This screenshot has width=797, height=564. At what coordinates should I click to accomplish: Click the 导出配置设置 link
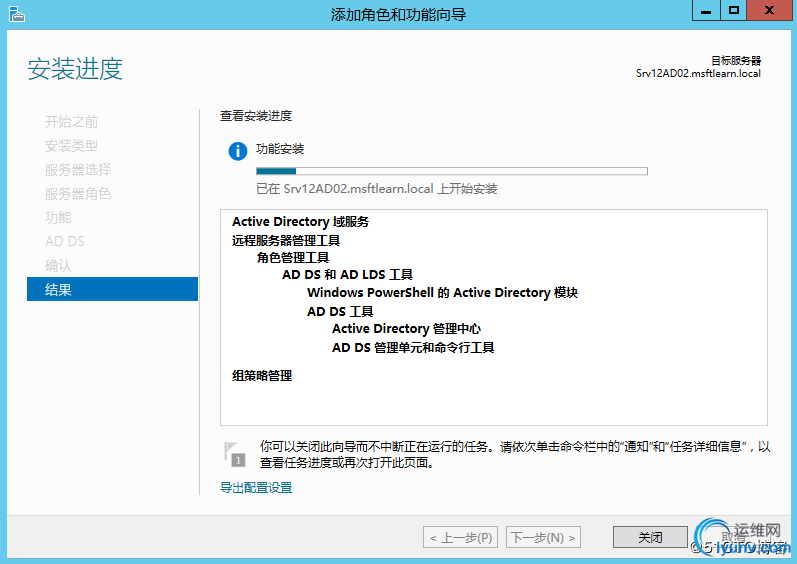click(x=256, y=488)
